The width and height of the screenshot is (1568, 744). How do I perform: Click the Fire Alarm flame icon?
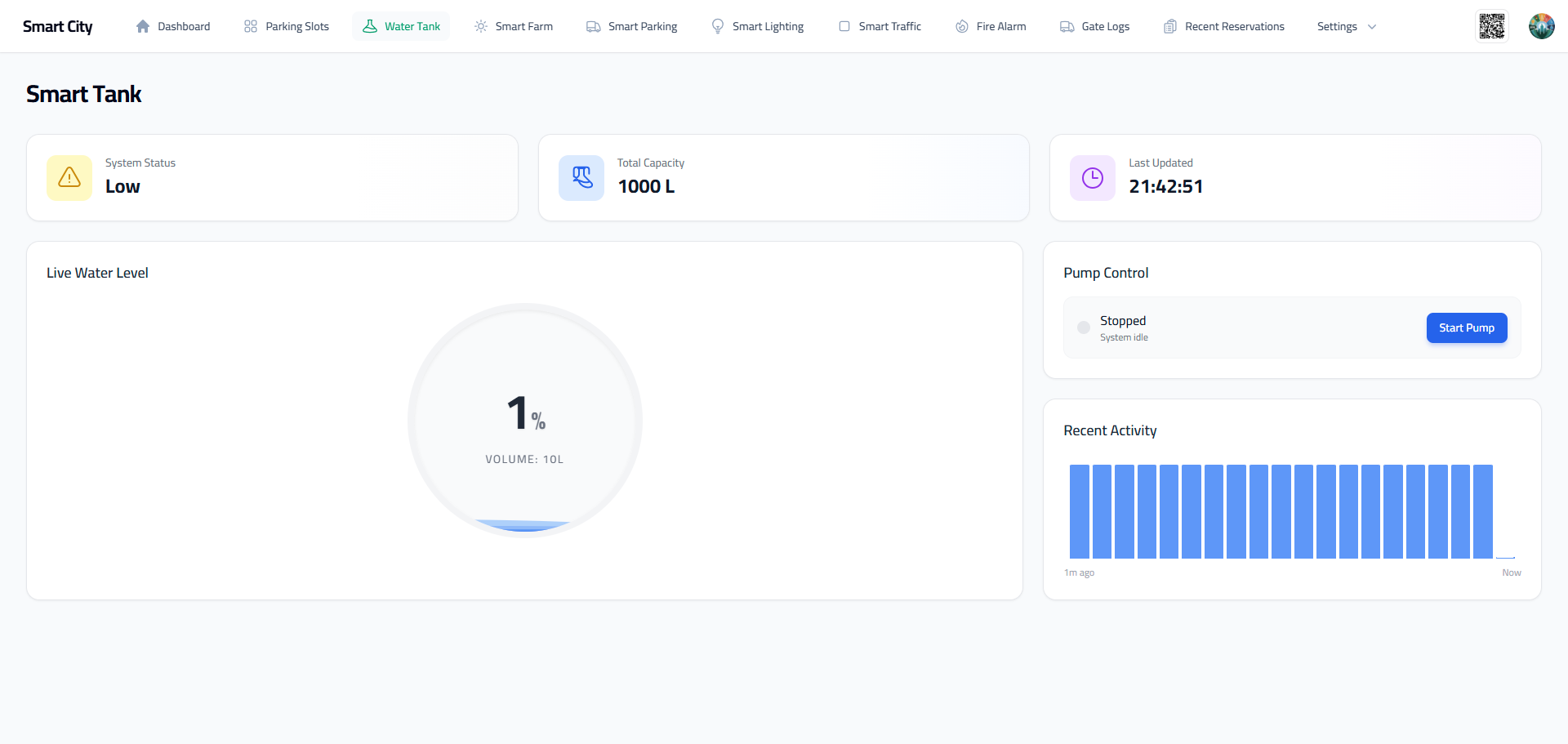point(962,26)
